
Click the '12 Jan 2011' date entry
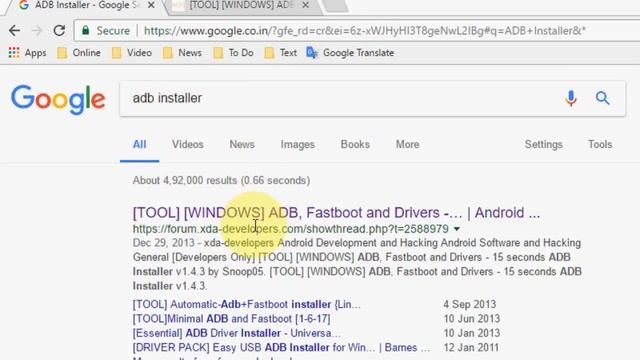point(471,347)
